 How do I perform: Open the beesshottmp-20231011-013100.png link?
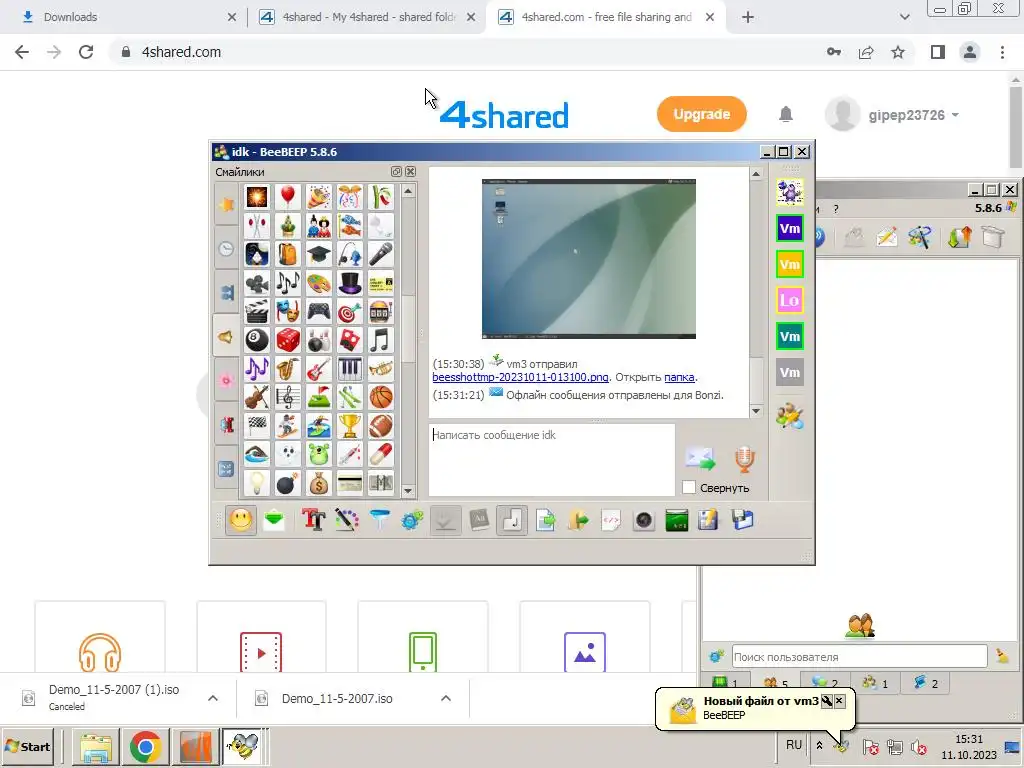coord(520,377)
